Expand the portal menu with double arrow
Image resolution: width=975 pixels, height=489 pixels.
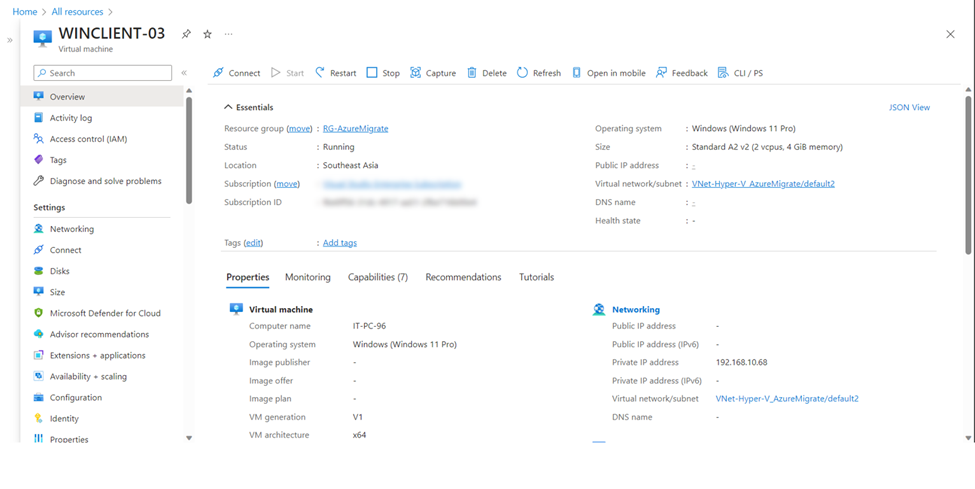(10, 40)
